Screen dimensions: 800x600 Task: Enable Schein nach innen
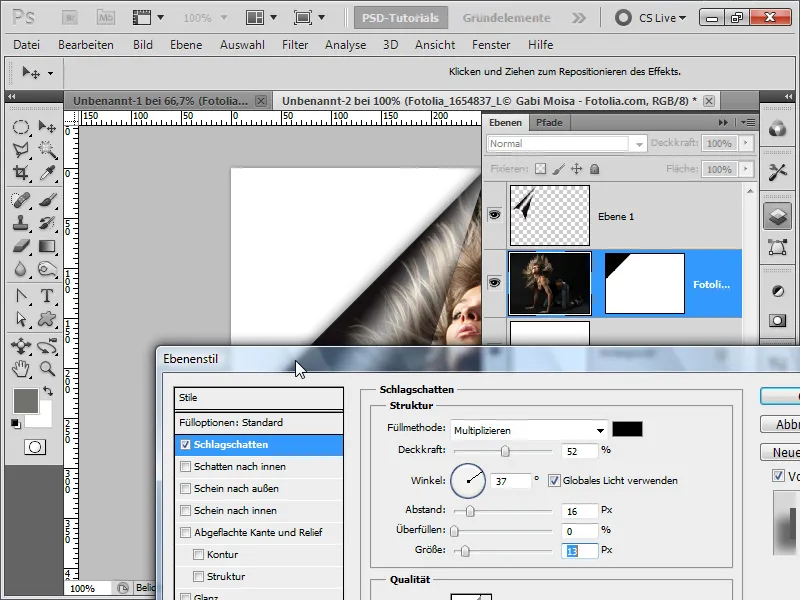(x=185, y=510)
